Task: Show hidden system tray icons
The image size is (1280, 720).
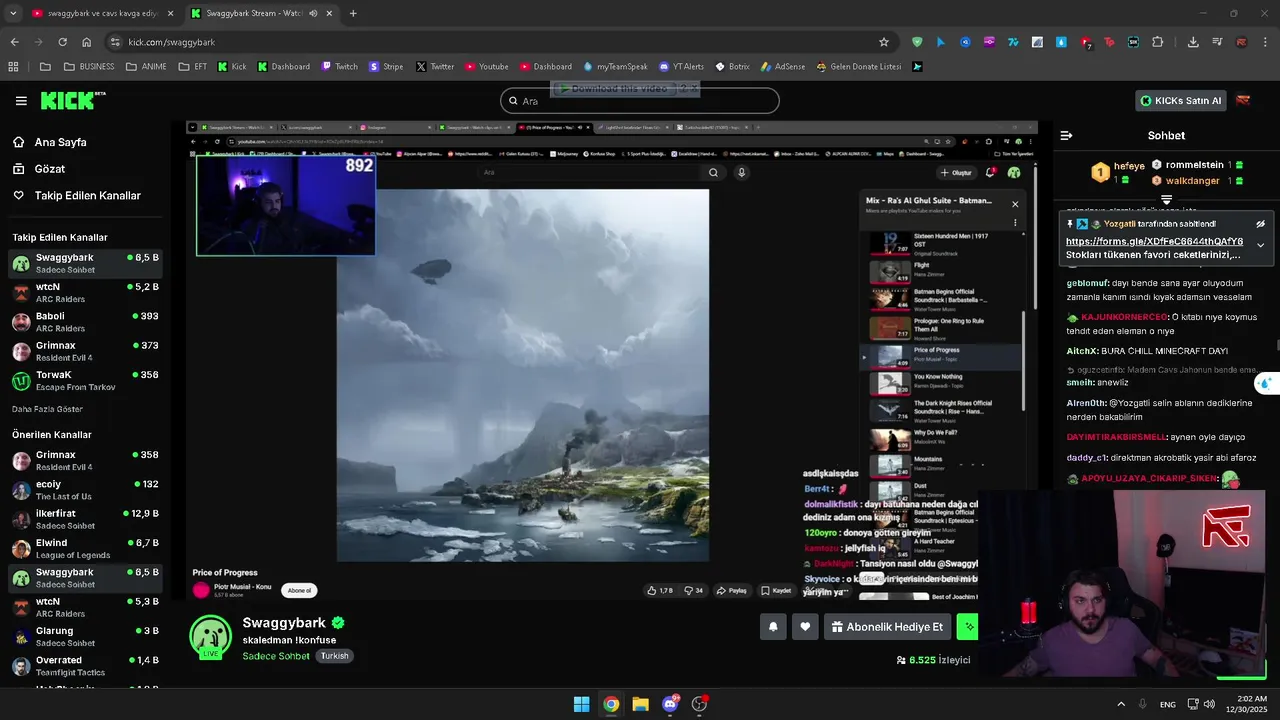Action: coord(1120,704)
